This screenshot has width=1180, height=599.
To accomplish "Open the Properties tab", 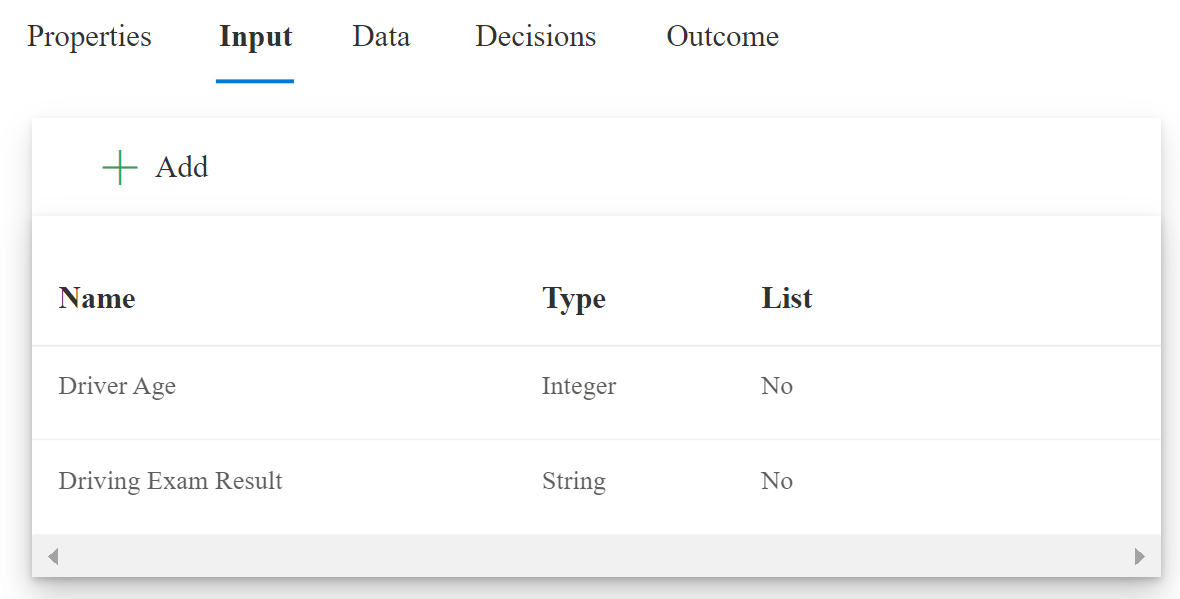I will (x=89, y=37).
